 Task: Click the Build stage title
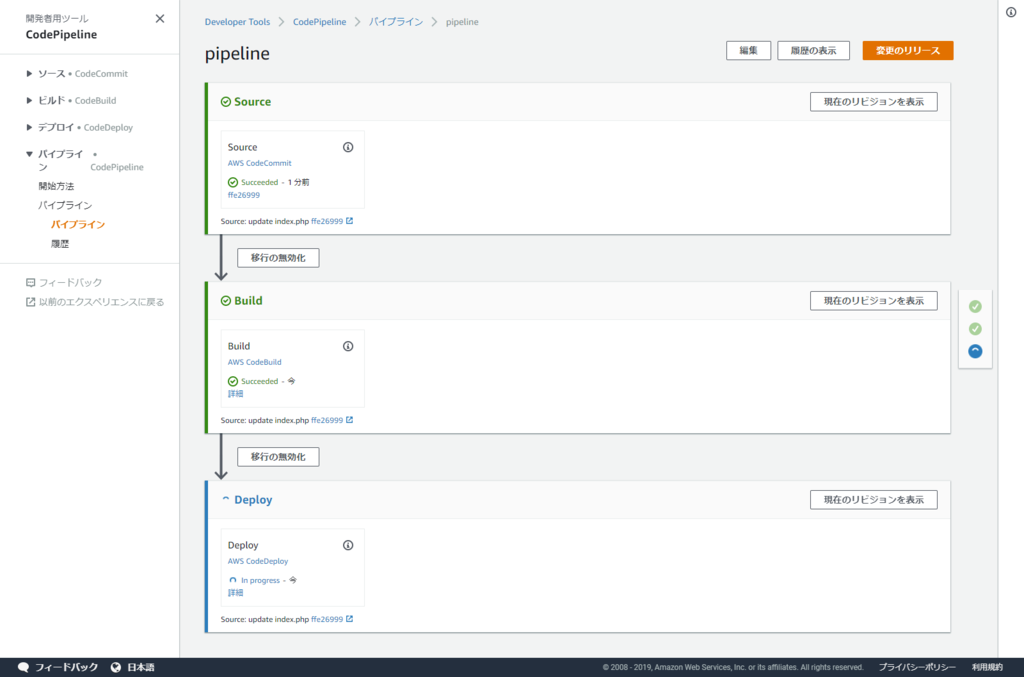pyautogui.click(x=248, y=301)
